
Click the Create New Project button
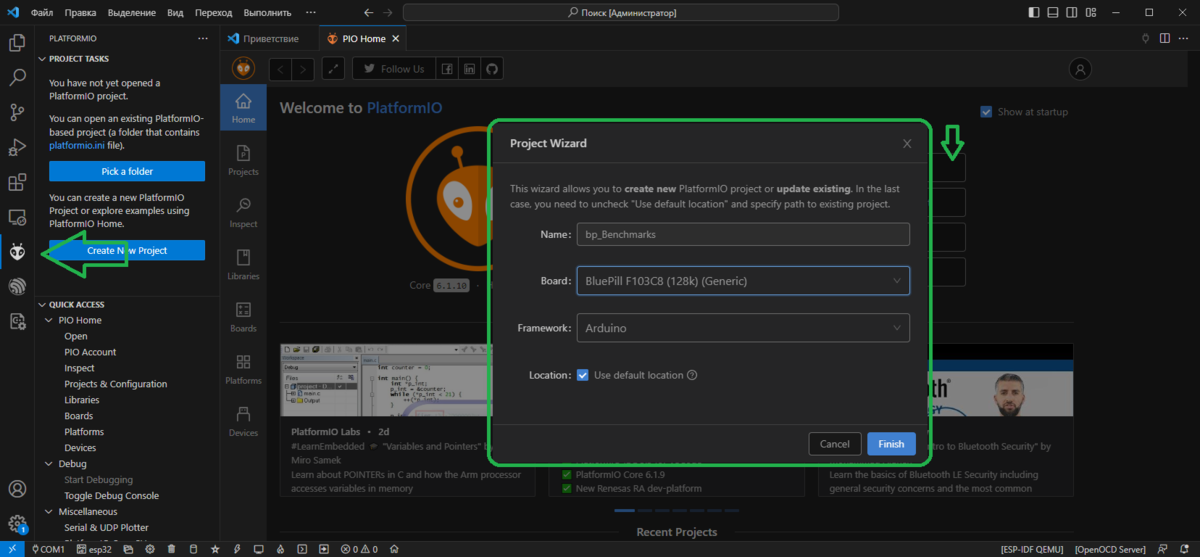tap(127, 250)
